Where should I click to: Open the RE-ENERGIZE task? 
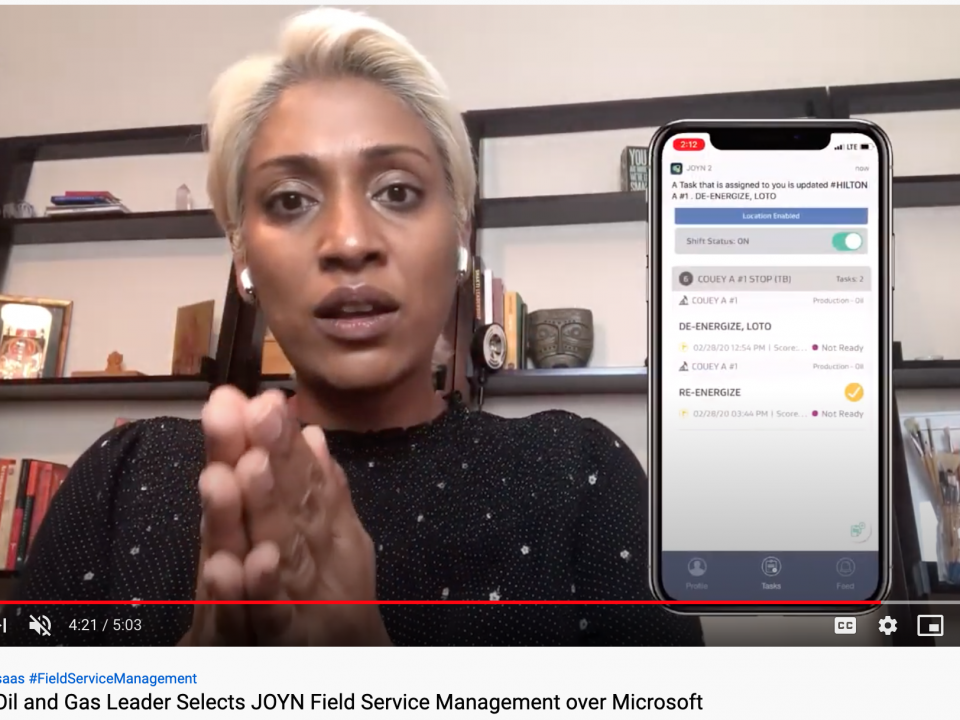click(x=710, y=392)
